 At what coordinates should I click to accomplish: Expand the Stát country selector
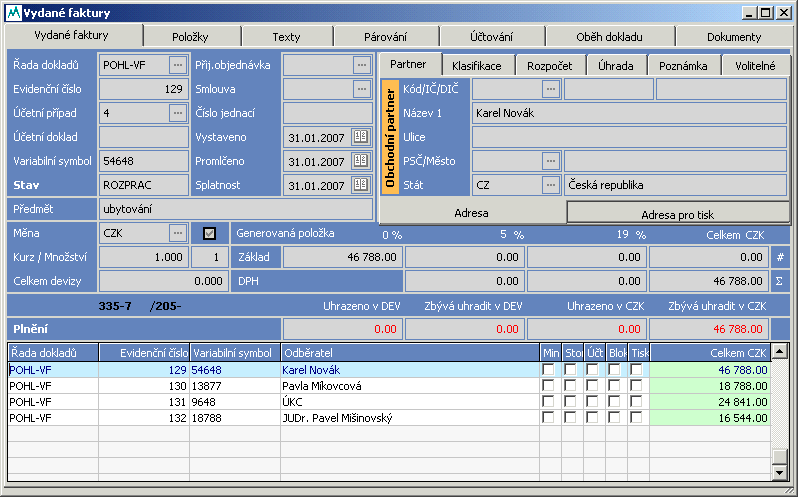click(x=550, y=185)
